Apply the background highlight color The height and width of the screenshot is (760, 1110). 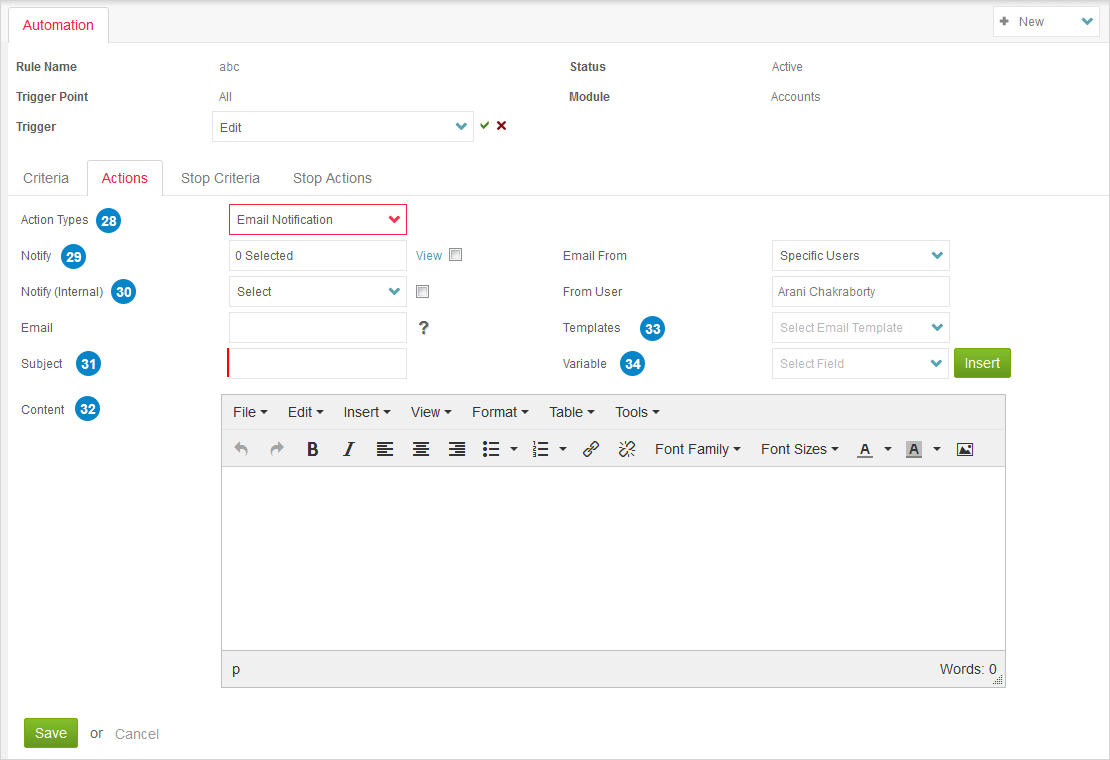coord(914,449)
